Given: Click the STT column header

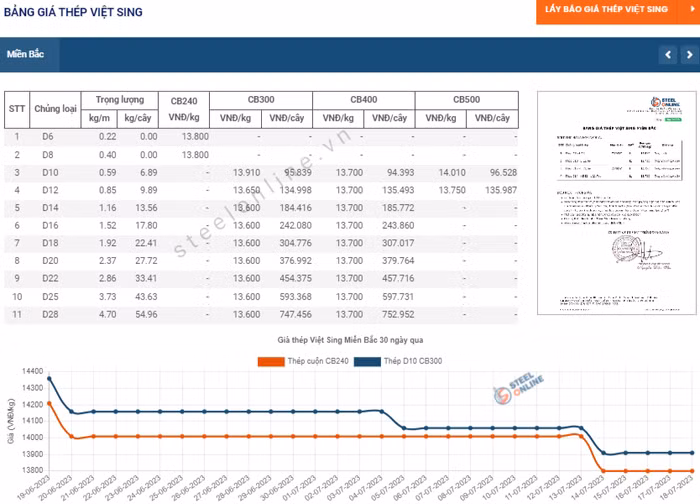Looking at the screenshot, I should (x=17, y=109).
